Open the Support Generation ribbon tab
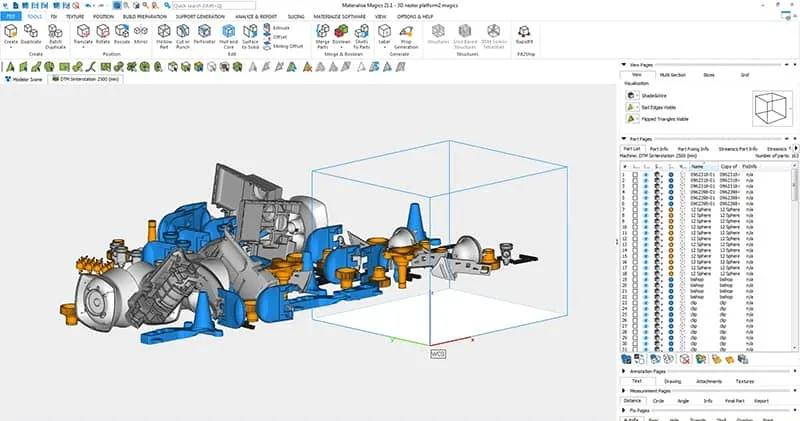Image resolution: width=800 pixels, height=421 pixels. pos(200,17)
